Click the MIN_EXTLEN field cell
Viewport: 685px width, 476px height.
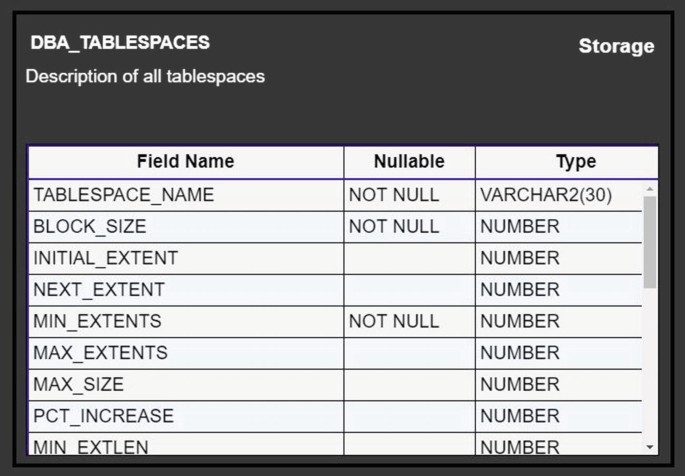point(186,445)
